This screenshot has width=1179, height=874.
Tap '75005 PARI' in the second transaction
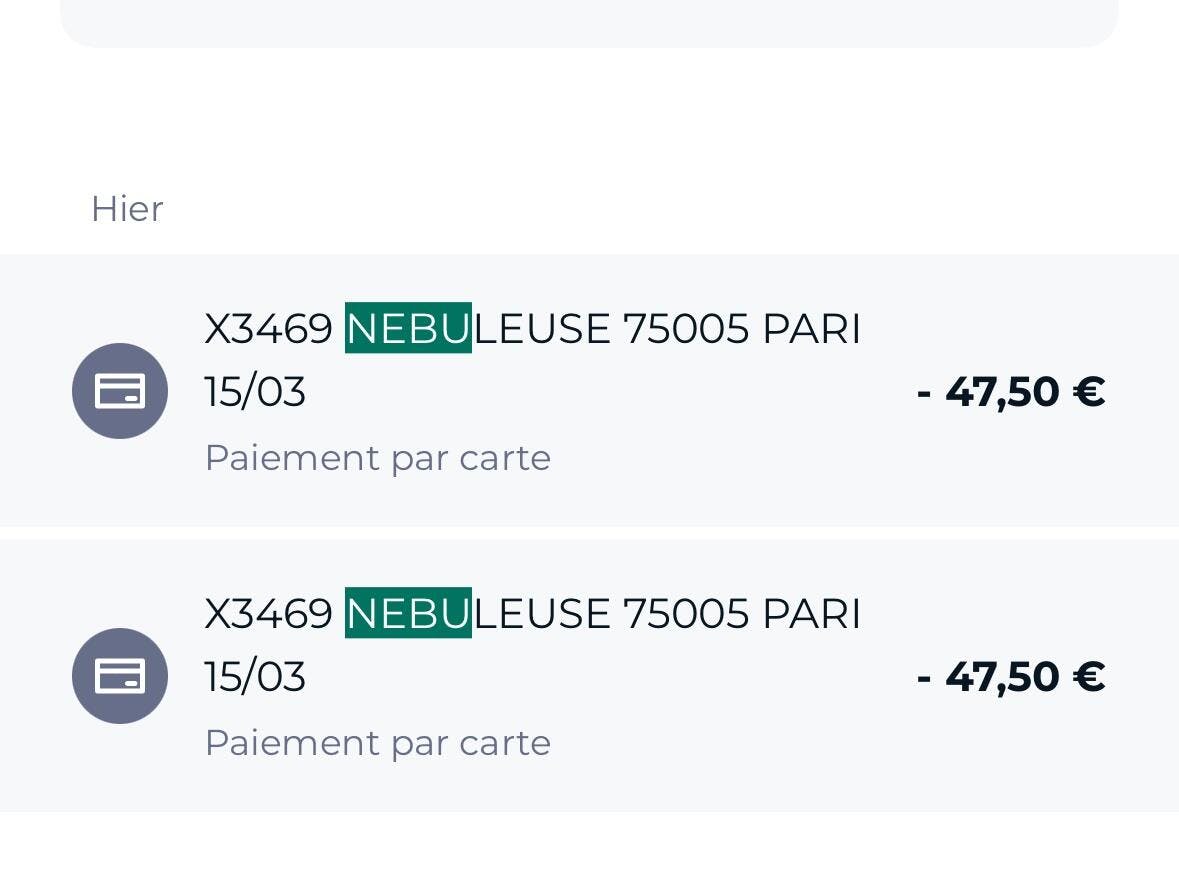(741, 614)
